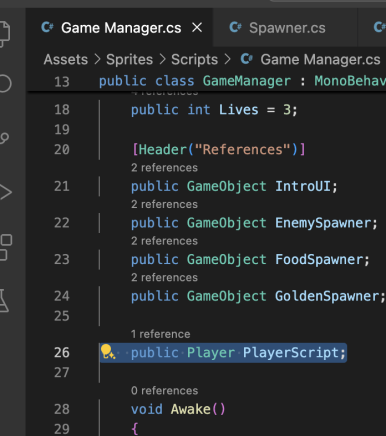Image resolution: width=386 pixels, height=436 pixels.
Task: Click 'GameManager' class name in sticky line
Action: point(247,81)
